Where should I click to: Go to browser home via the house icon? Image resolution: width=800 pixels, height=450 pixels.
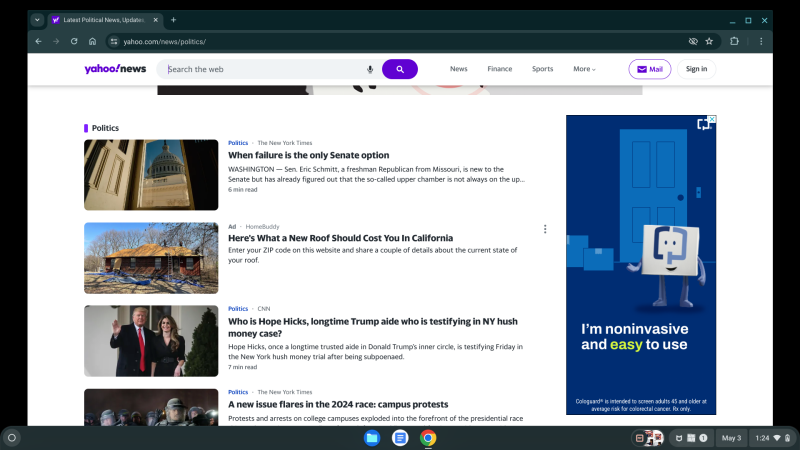coord(92,41)
